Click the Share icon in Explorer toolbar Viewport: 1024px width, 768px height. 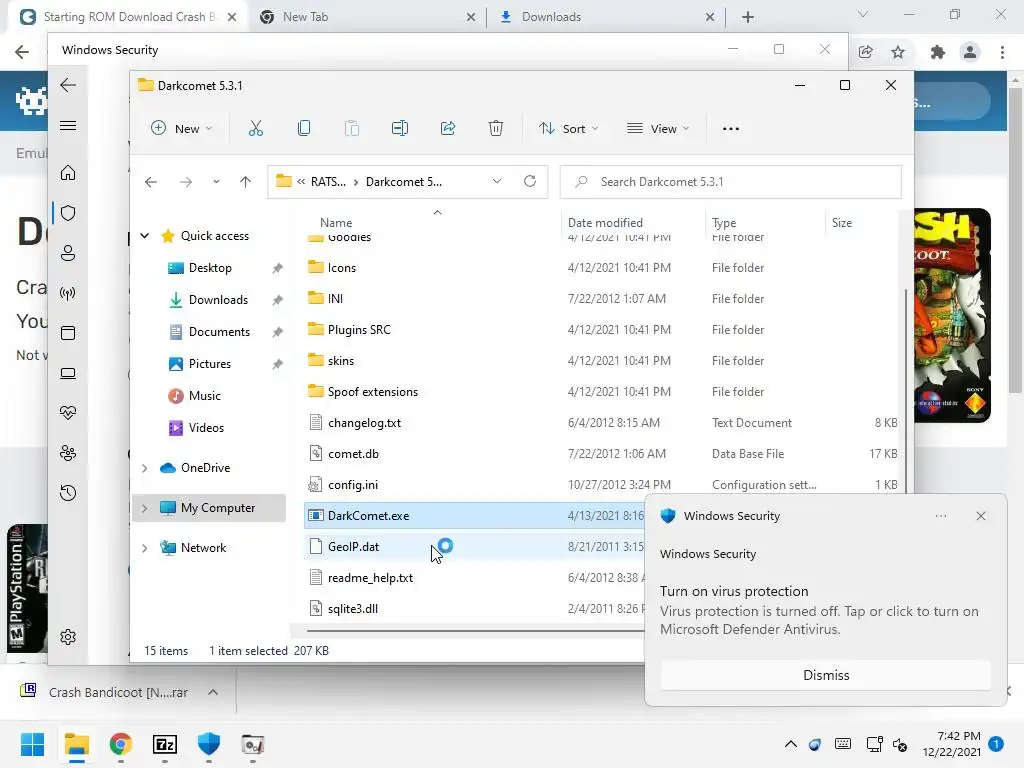click(448, 129)
